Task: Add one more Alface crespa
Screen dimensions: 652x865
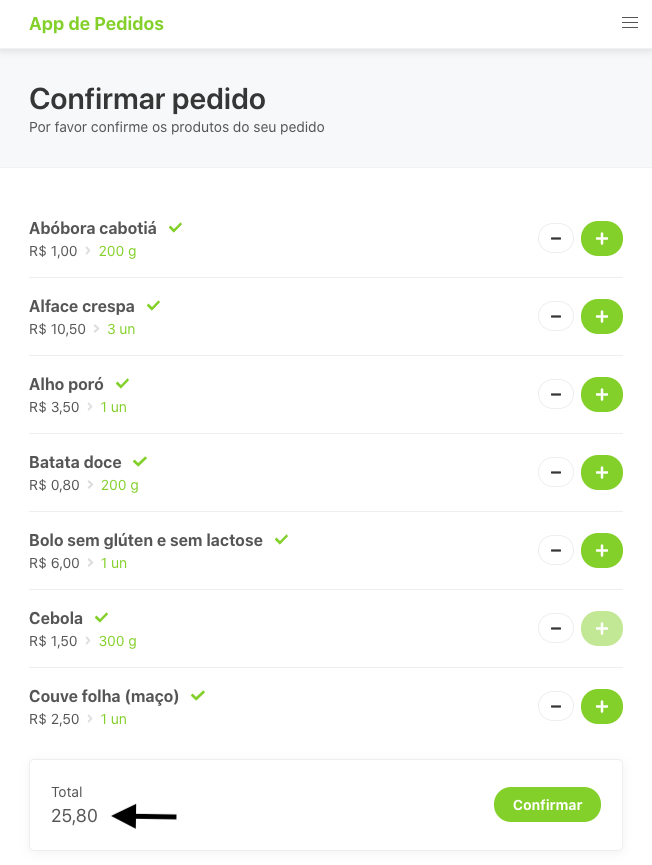Action: pos(602,317)
